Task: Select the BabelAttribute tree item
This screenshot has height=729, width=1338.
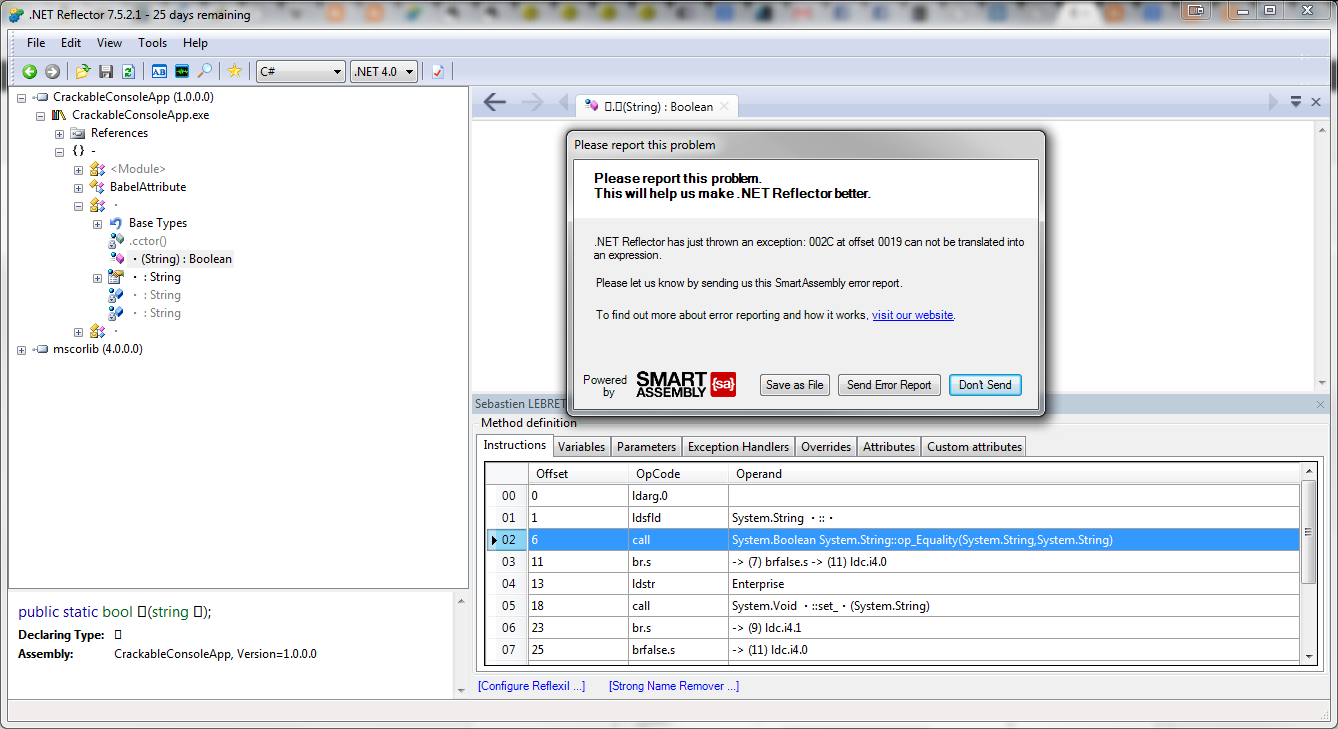Action: click(148, 187)
